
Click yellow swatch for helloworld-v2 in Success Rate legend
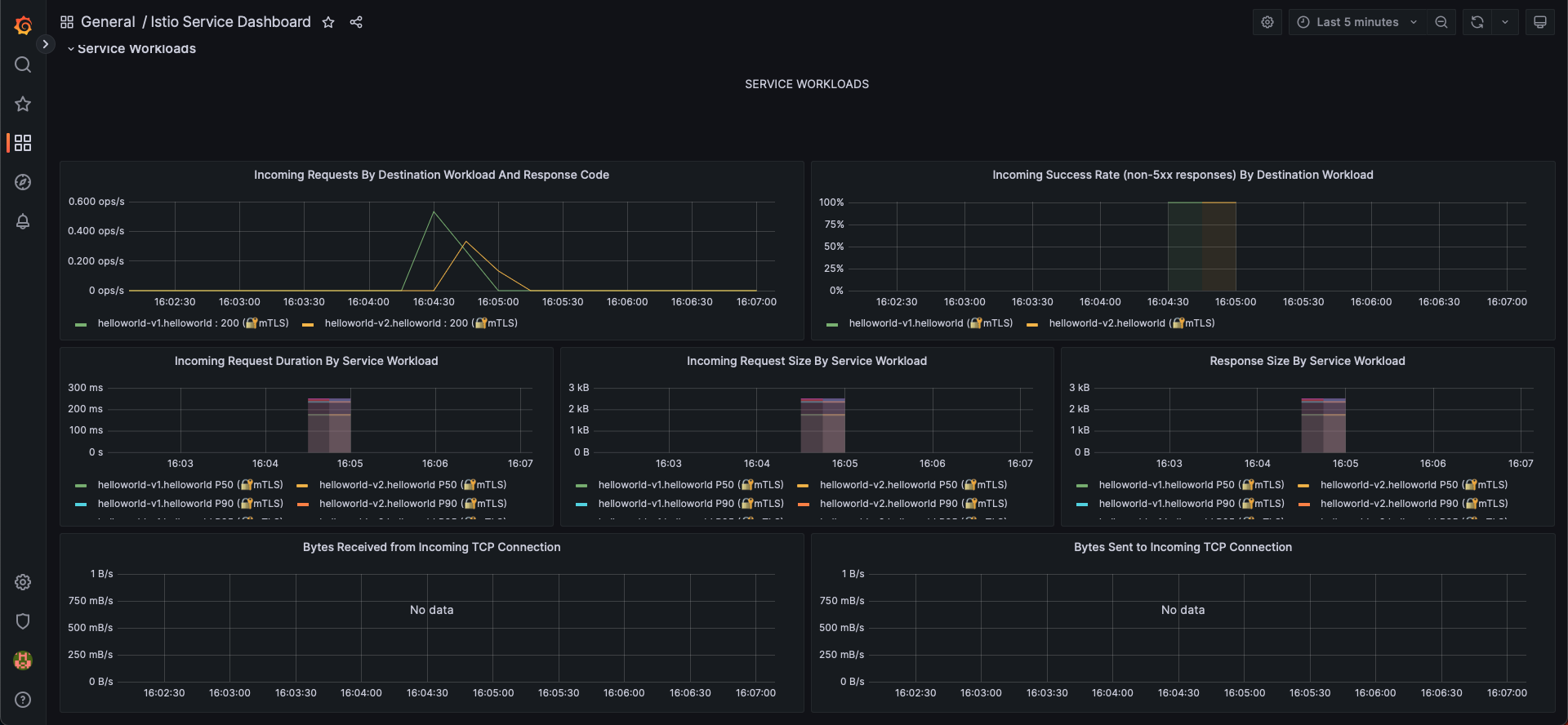tap(1032, 324)
